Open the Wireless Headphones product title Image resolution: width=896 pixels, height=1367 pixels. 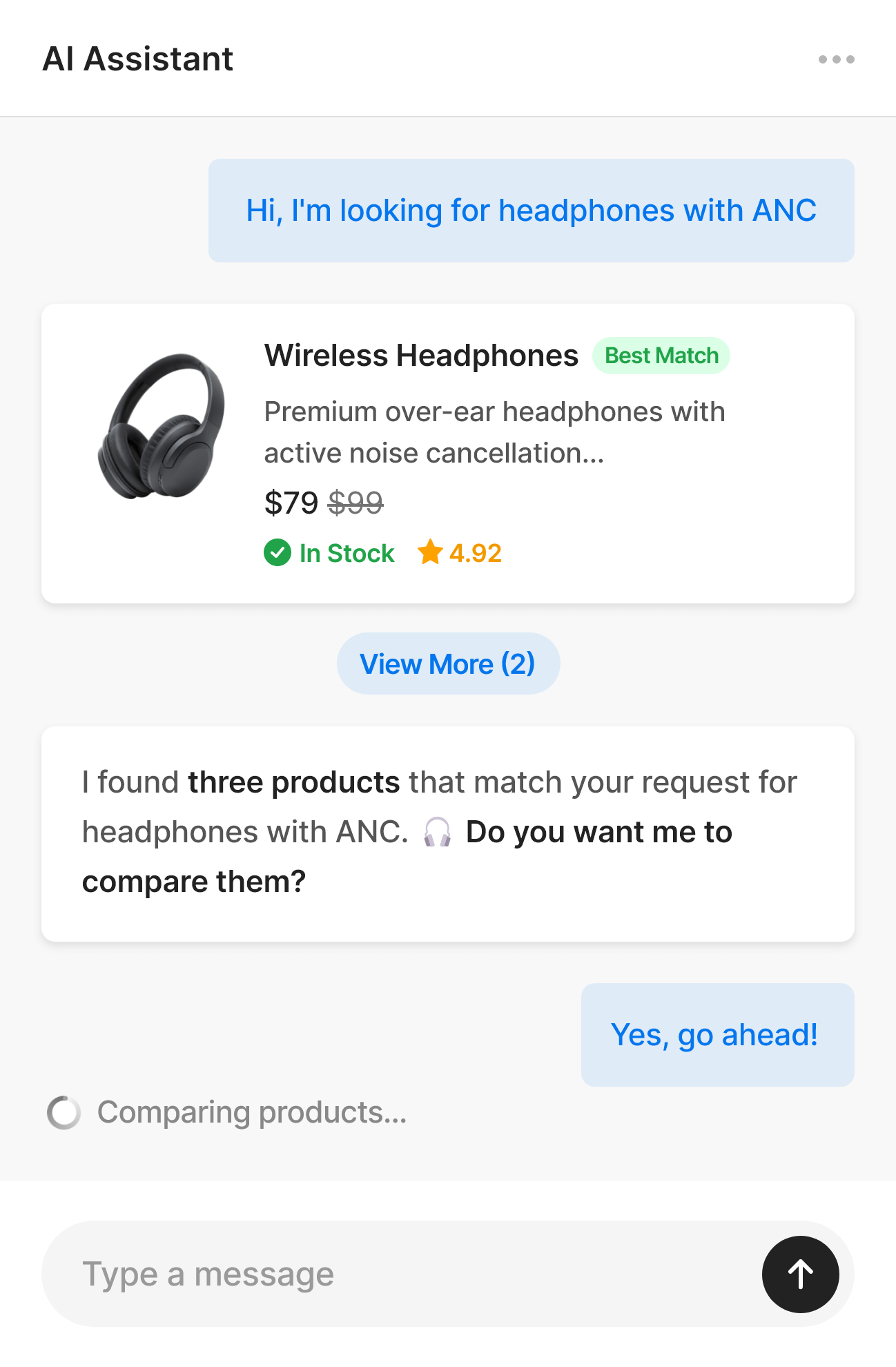point(421,356)
